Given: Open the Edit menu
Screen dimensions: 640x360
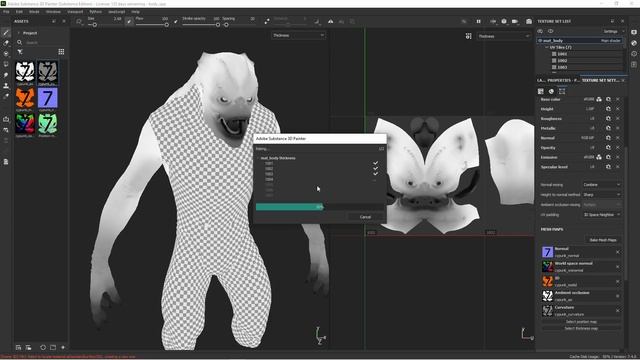Looking at the screenshot, I should point(19,12).
